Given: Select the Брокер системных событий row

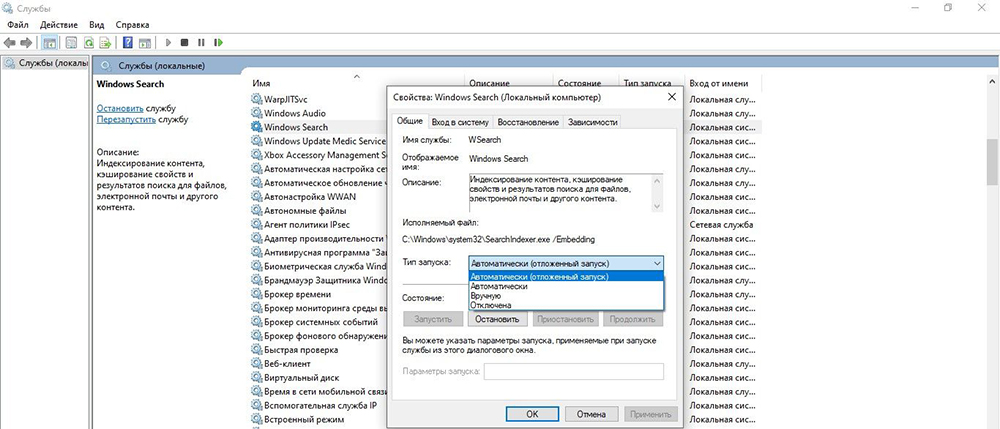Looking at the screenshot, I should 321,322.
